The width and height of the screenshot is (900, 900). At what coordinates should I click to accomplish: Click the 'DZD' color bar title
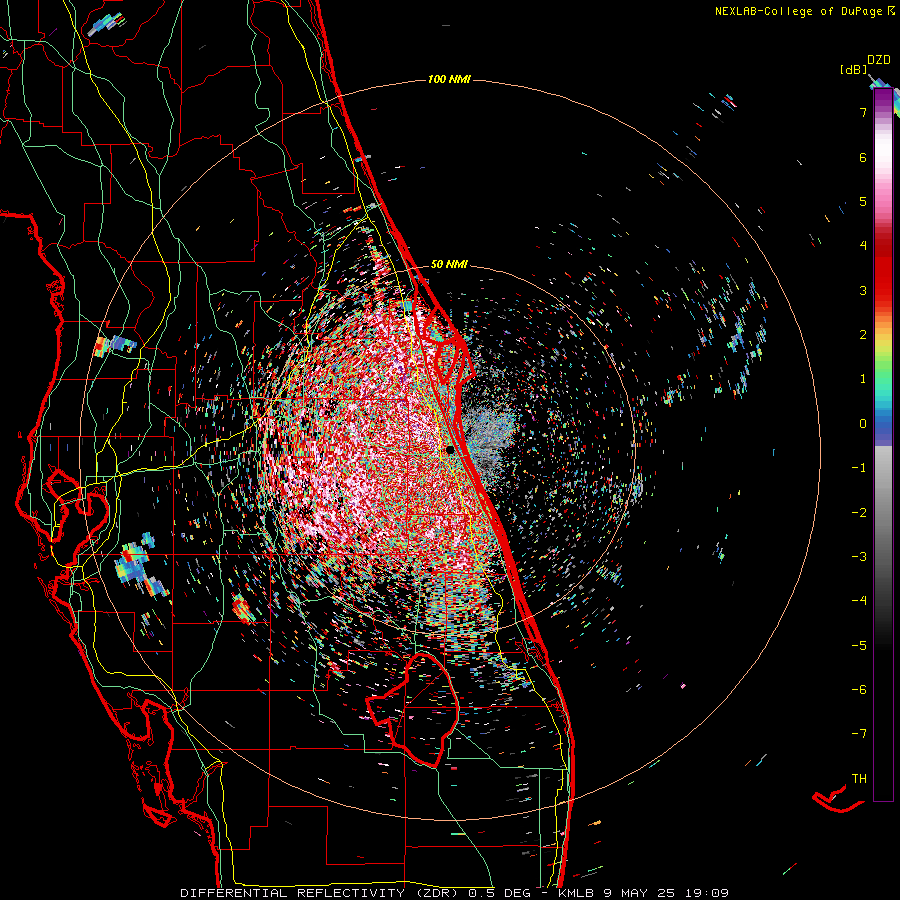pyautogui.click(x=878, y=60)
